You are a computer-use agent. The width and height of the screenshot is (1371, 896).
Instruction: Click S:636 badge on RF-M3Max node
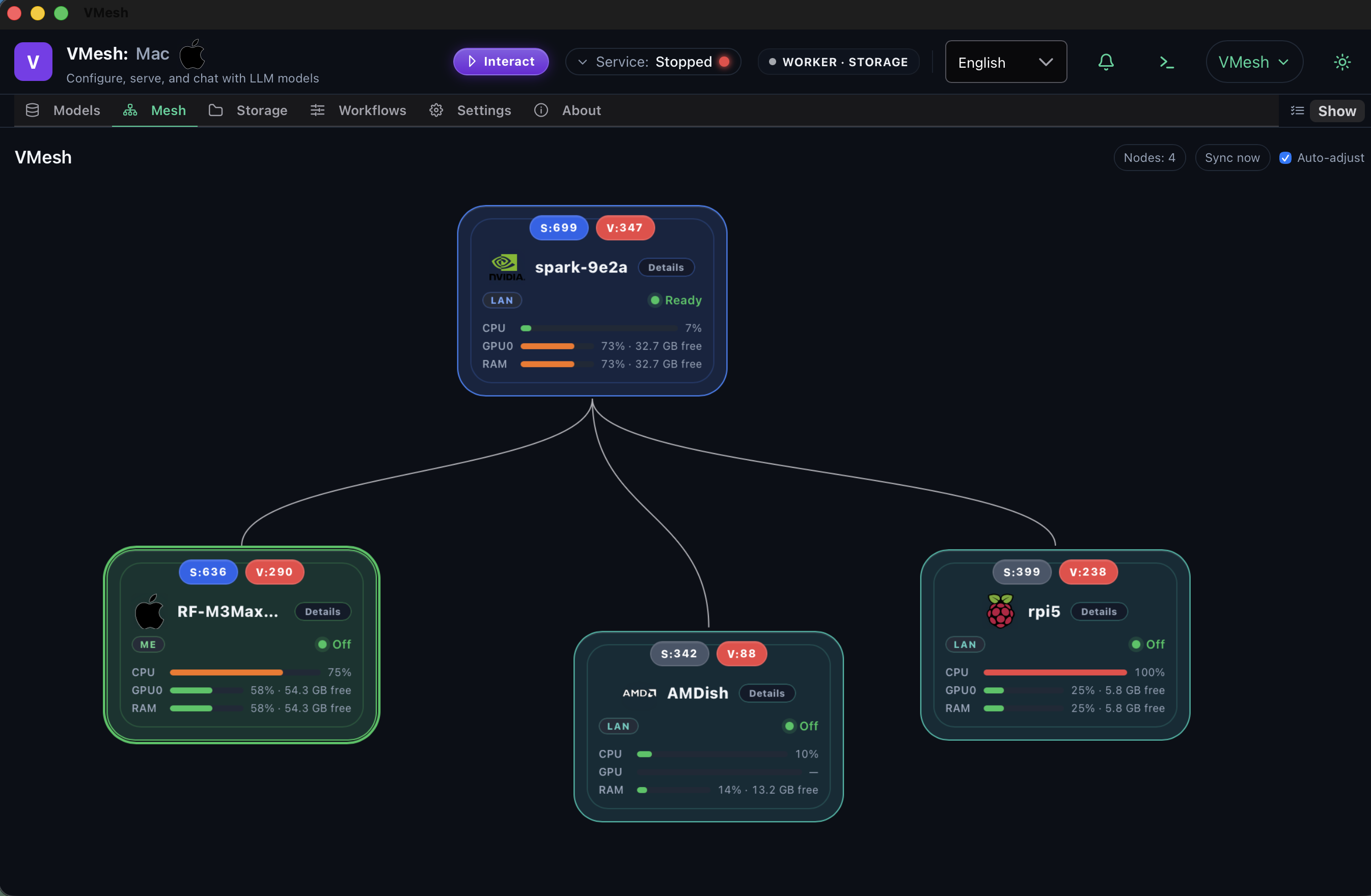[208, 572]
